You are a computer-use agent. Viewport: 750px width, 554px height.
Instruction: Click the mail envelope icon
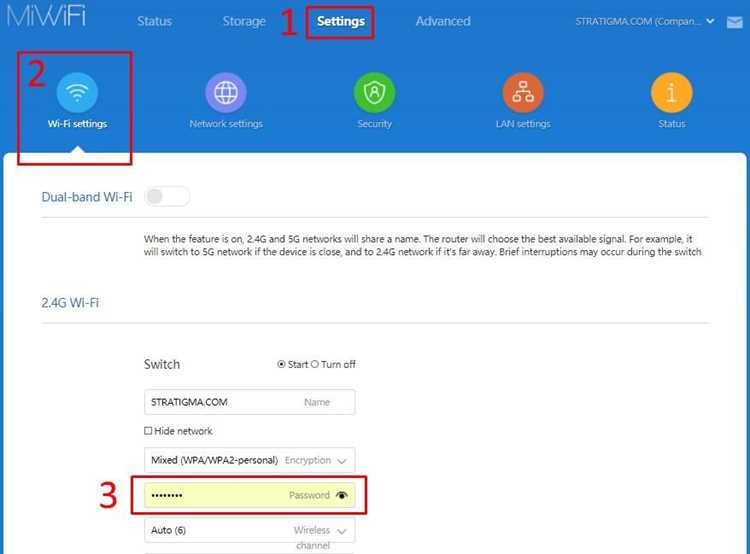(734, 22)
